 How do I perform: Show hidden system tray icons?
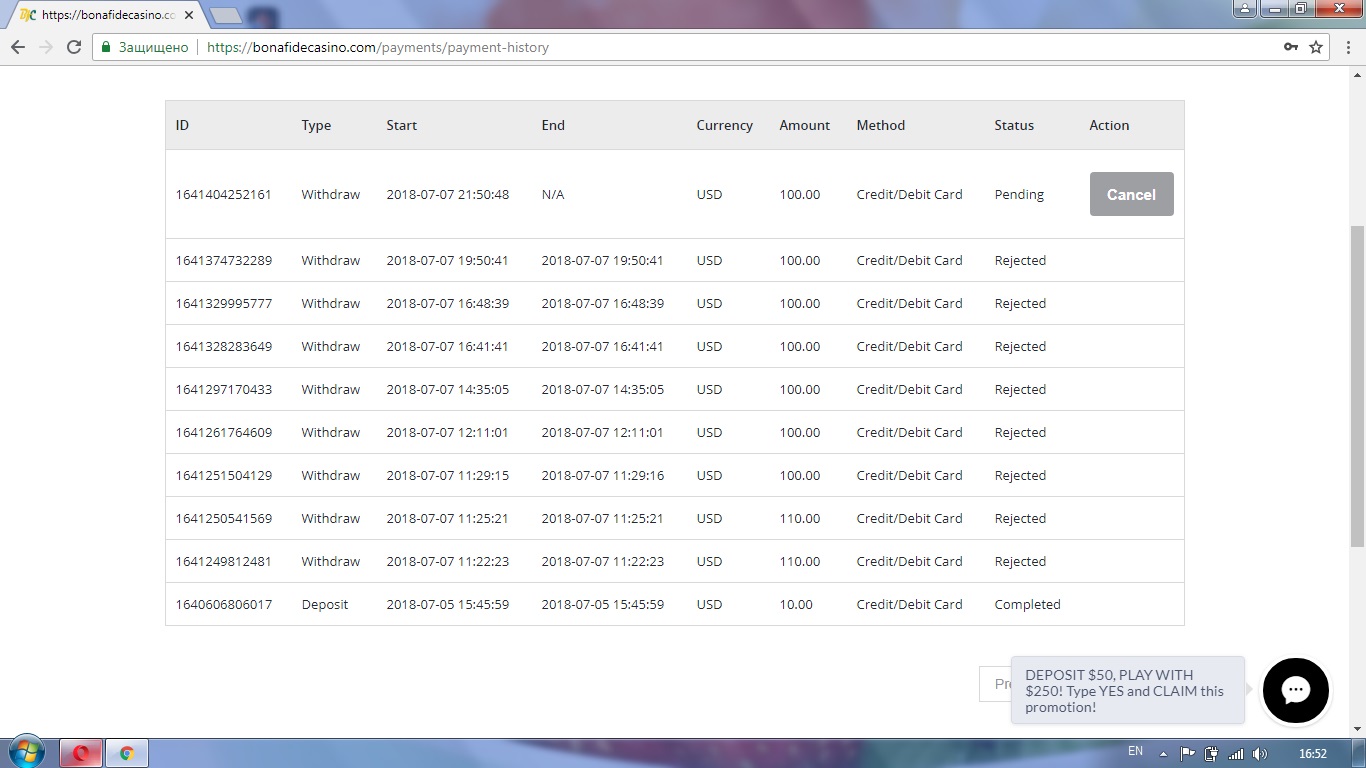(1163, 754)
